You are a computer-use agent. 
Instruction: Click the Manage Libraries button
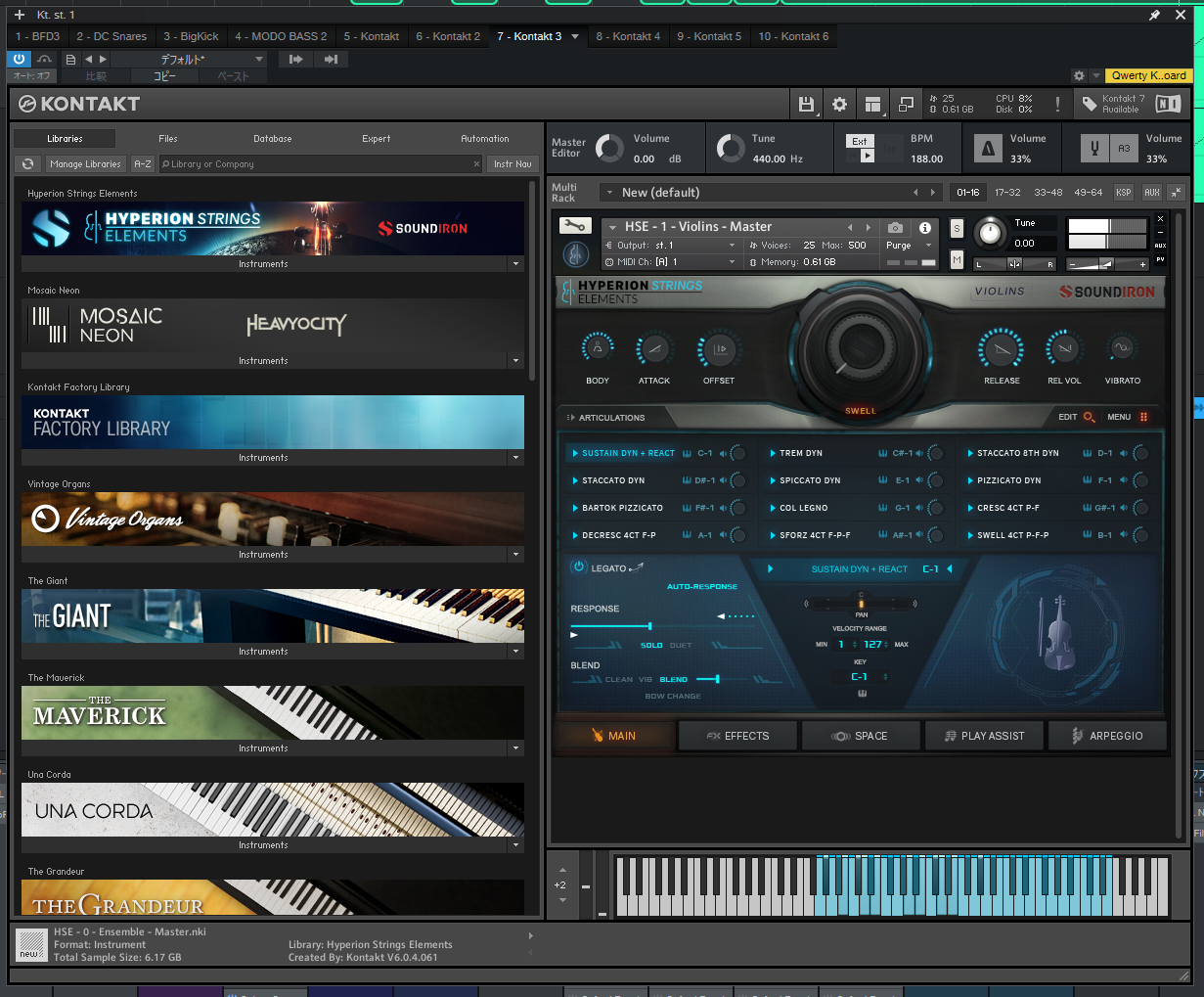(86, 164)
